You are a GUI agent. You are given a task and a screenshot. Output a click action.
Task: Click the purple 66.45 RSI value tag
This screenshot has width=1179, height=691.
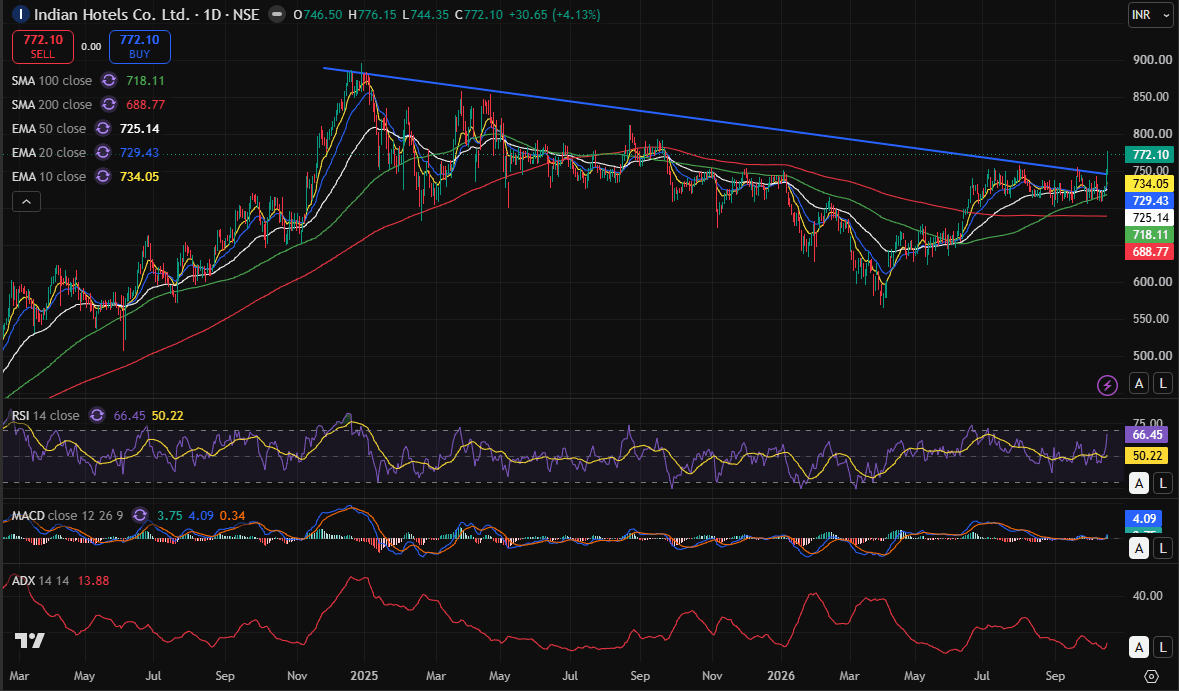(x=1147, y=435)
